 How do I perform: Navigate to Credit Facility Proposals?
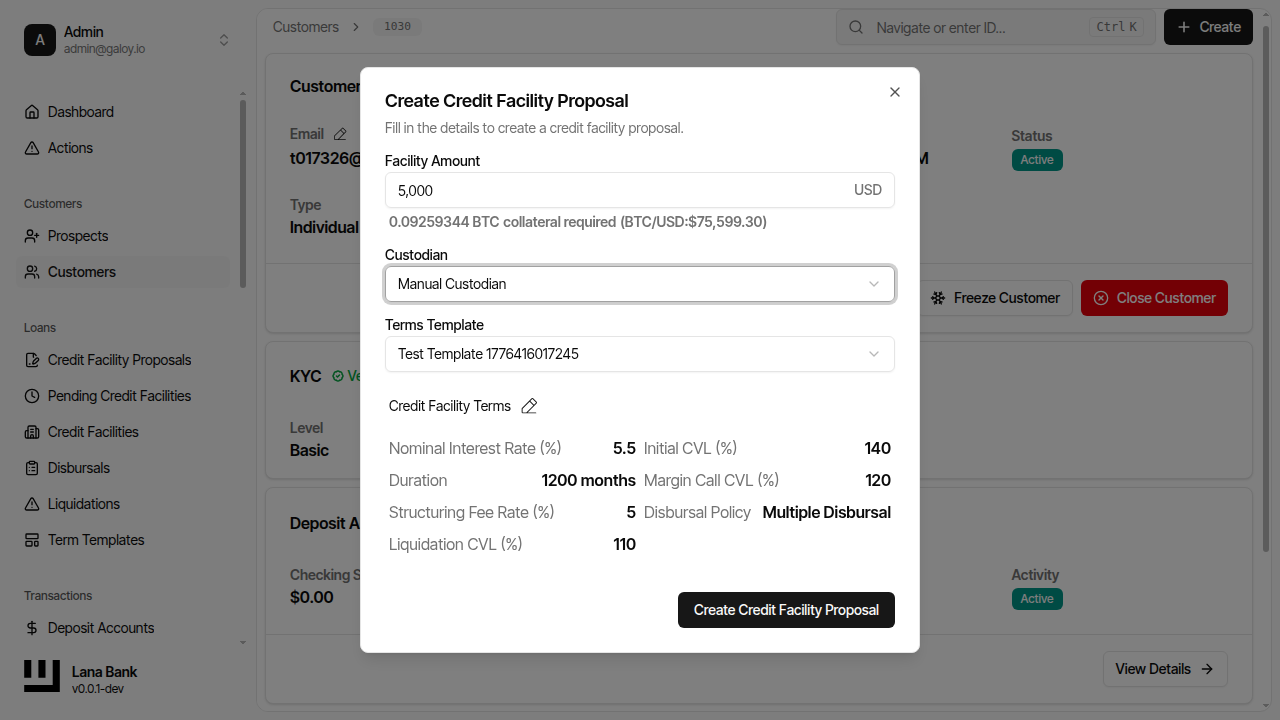[119, 359]
